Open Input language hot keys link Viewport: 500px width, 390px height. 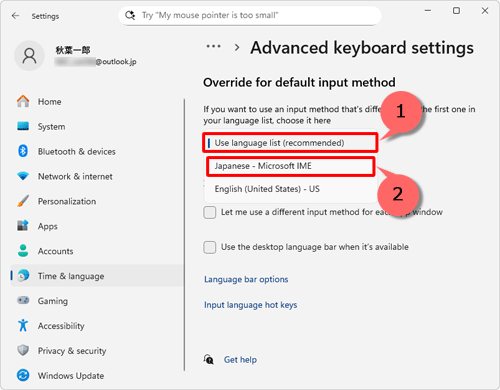point(250,305)
